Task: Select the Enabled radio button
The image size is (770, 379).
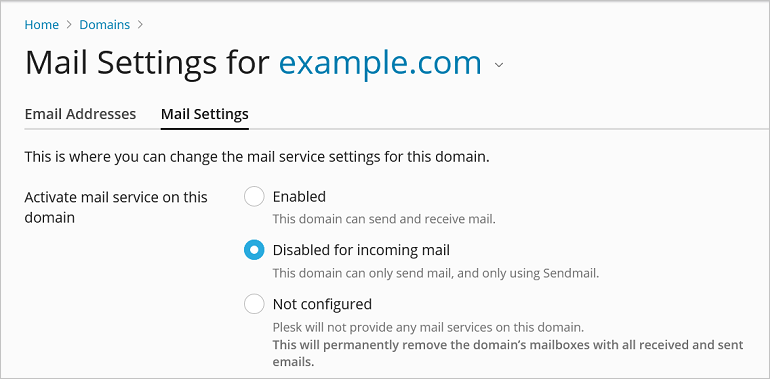Action: pyautogui.click(x=254, y=197)
